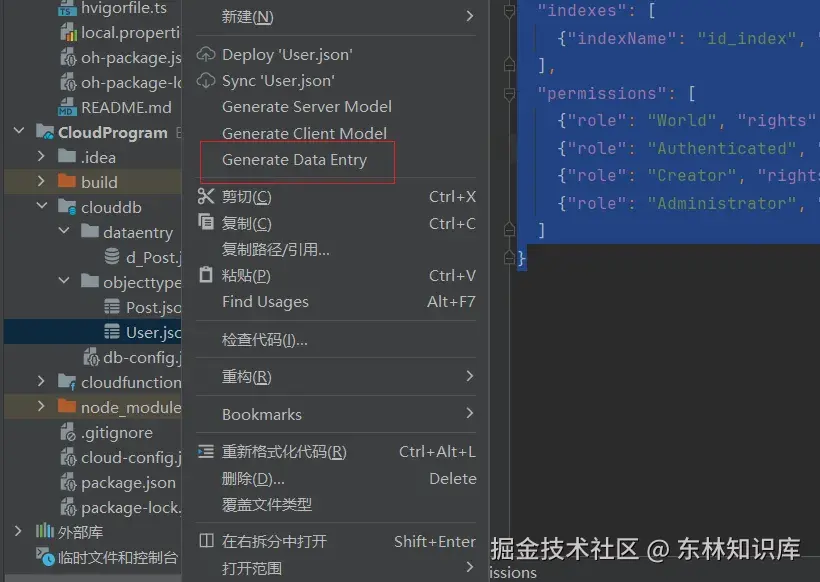
Task: Click the README.md markdown icon
Action: tap(67, 107)
